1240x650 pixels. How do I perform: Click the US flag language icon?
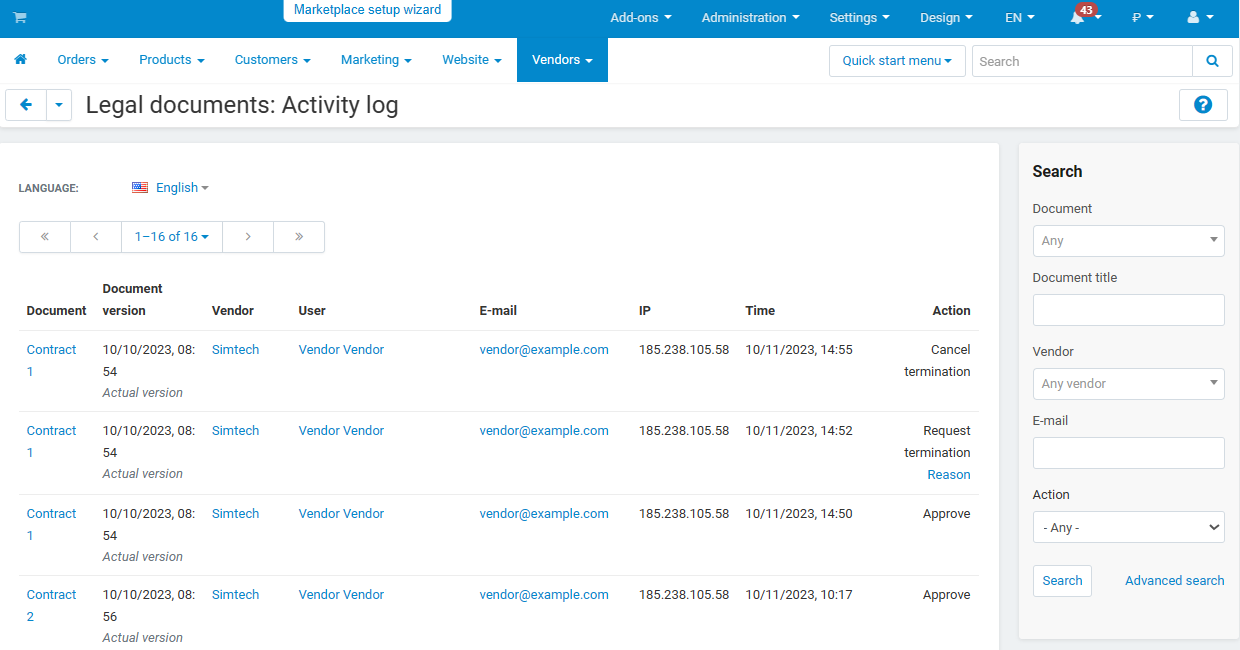click(140, 188)
